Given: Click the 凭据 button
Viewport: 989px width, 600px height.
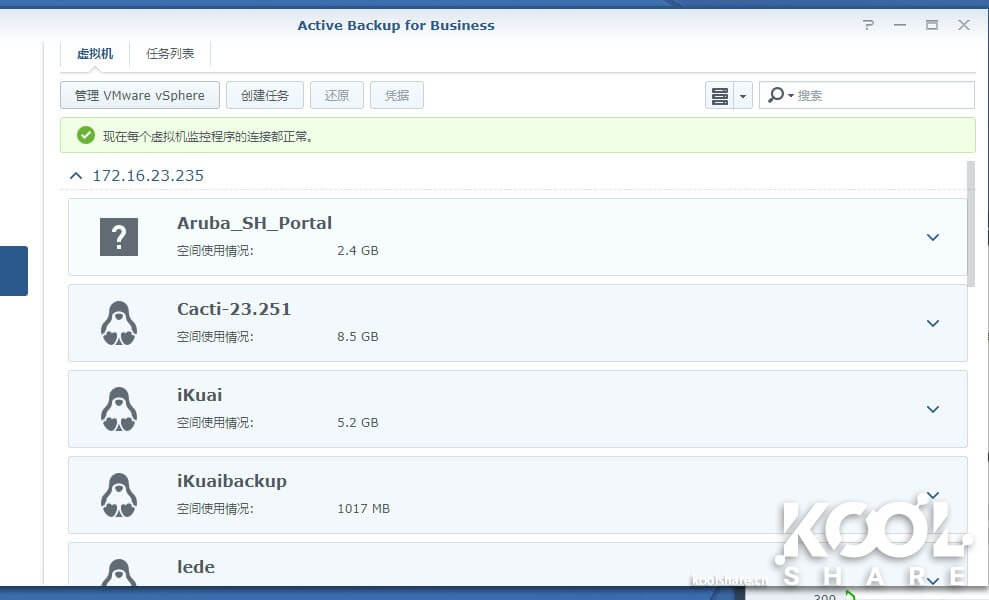Looking at the screenshot, I should [x=397, y=95].
